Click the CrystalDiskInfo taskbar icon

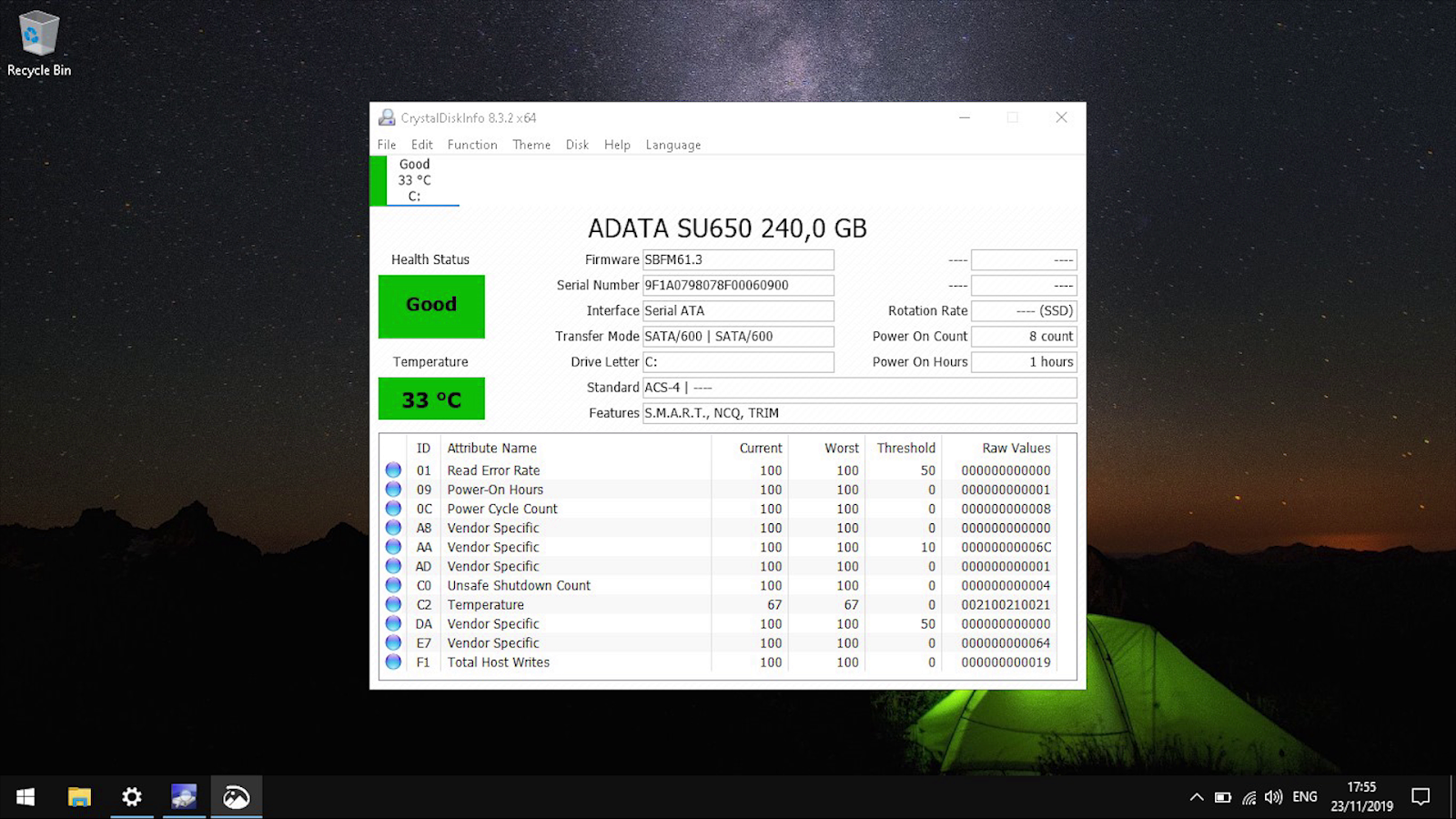coord(184,797)
